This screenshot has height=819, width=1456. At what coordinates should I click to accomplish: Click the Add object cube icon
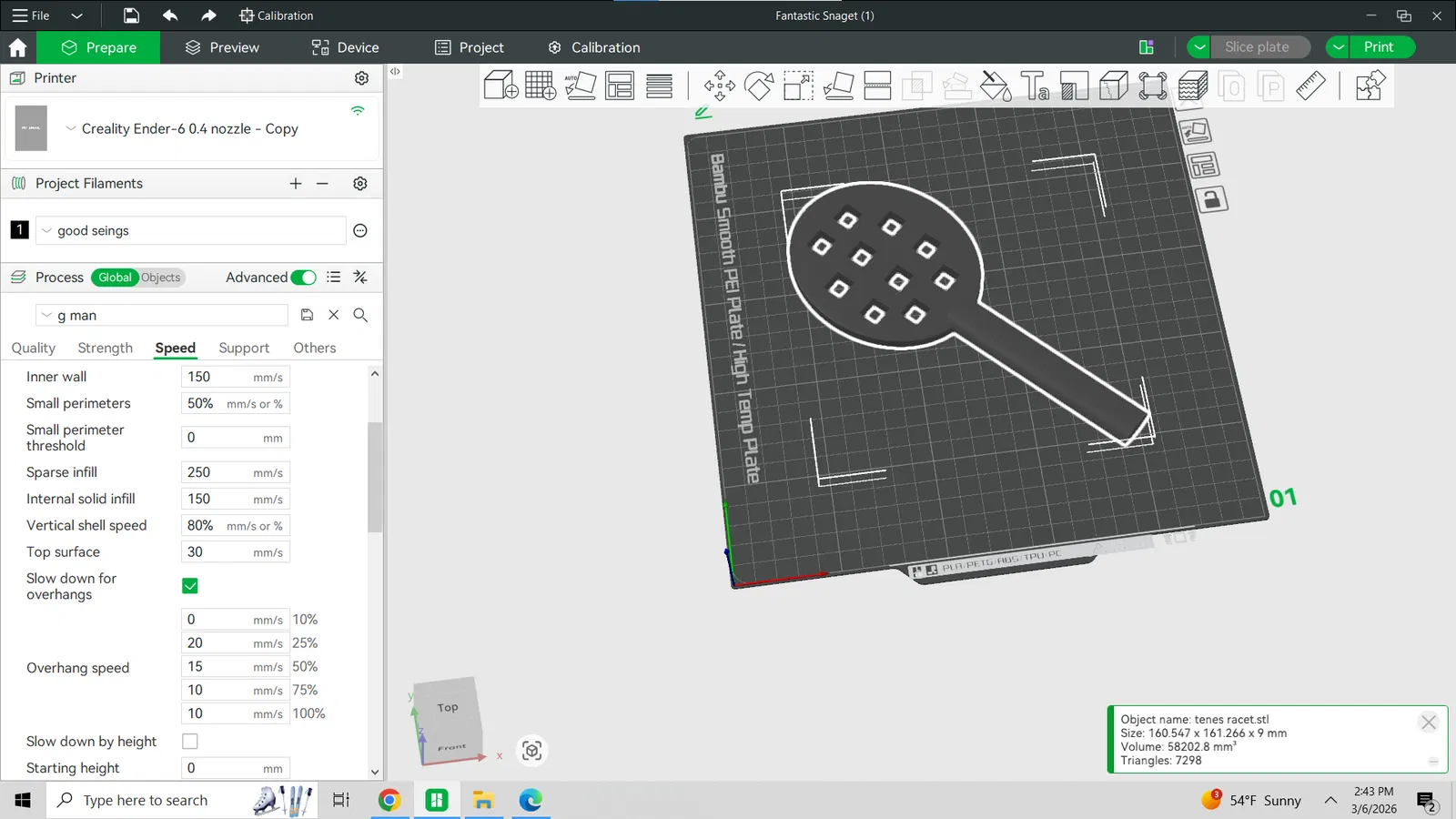[500, 86]
